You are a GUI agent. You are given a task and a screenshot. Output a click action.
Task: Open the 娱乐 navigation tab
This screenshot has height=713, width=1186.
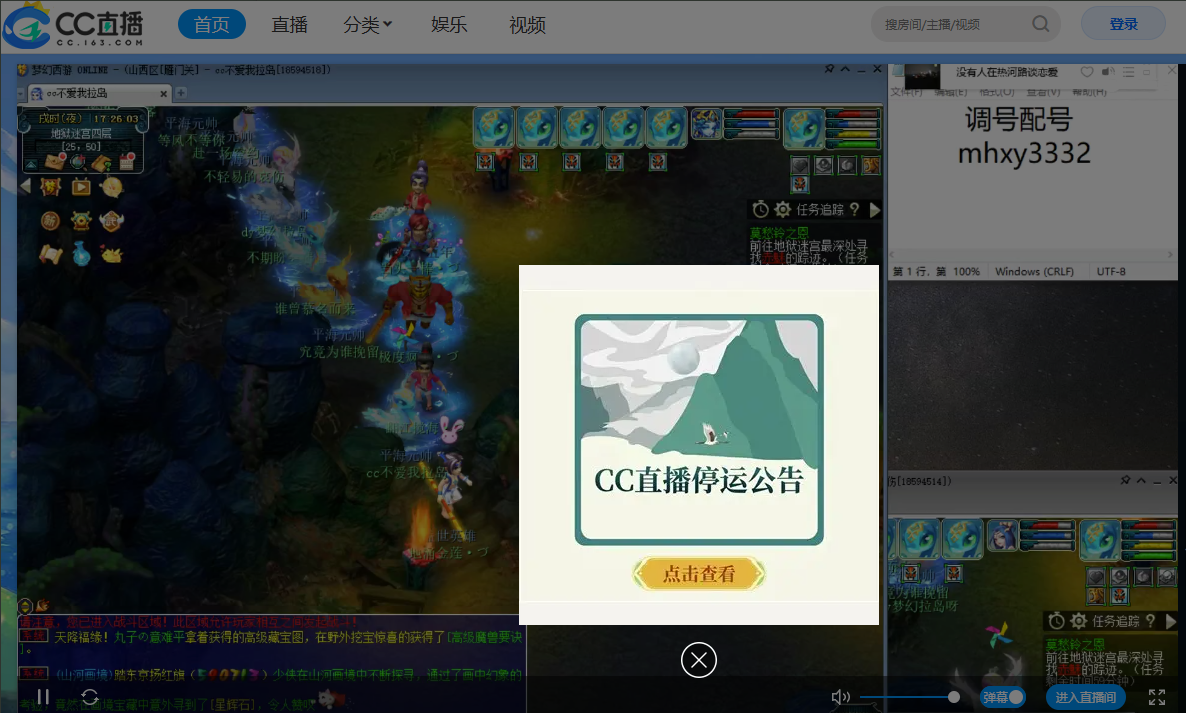click(449, 25)
